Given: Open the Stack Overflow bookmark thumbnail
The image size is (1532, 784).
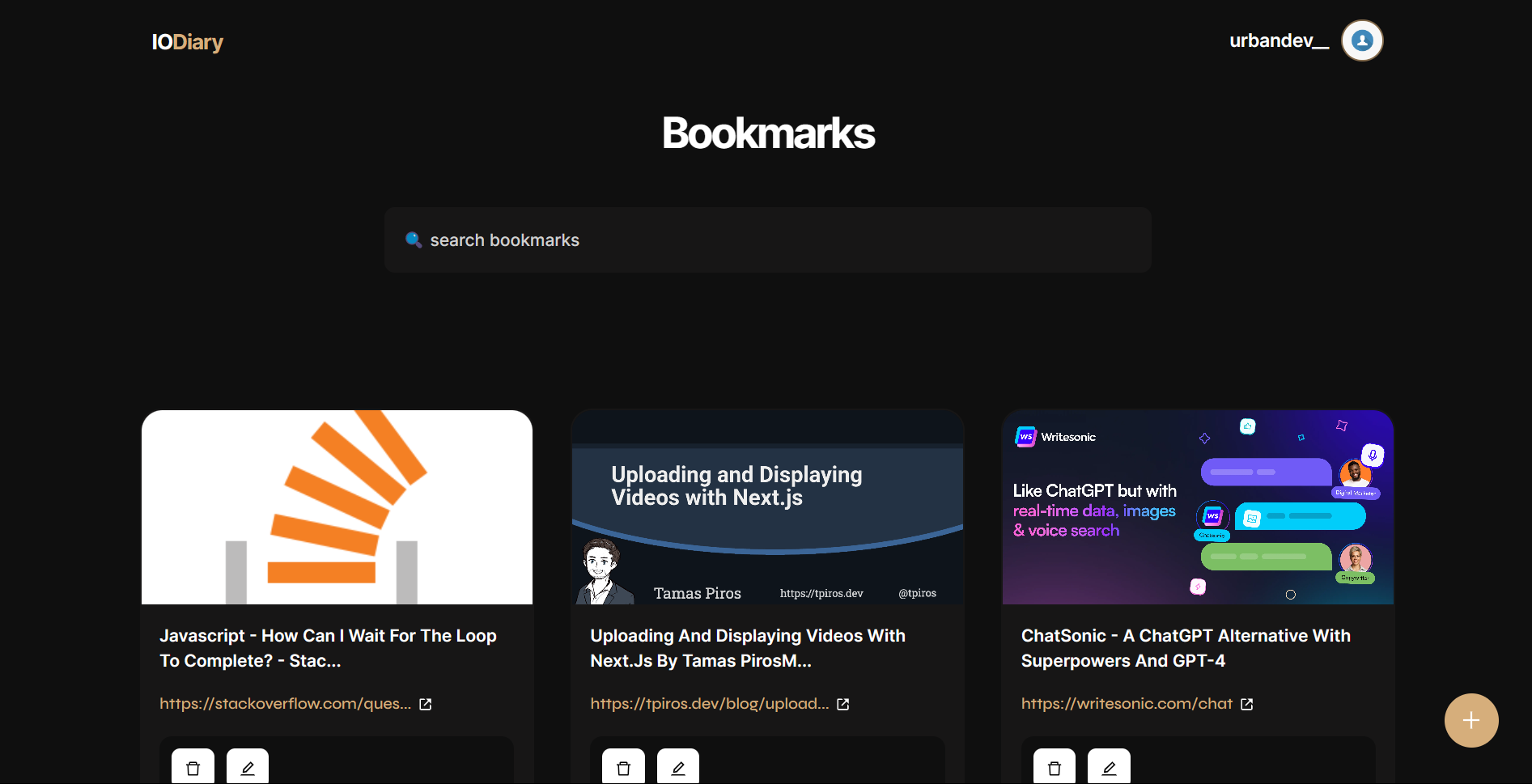Looking at the screenshot, I should (x=337, y=507).
